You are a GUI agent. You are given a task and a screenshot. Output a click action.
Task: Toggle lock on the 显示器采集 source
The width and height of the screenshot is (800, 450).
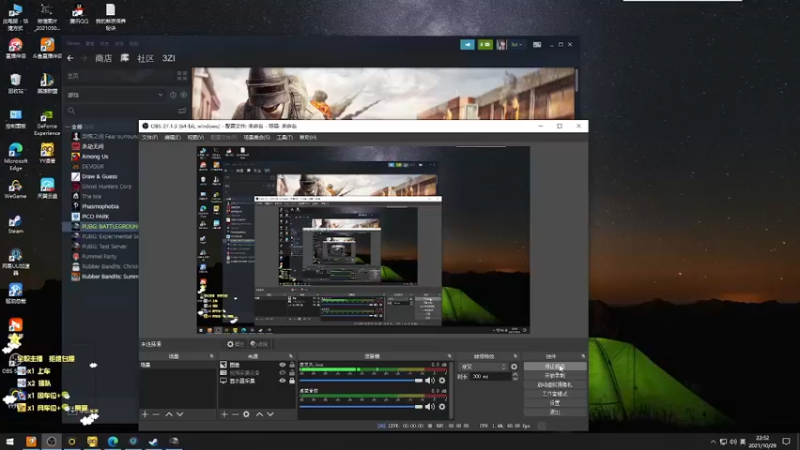tap(292, 381)
